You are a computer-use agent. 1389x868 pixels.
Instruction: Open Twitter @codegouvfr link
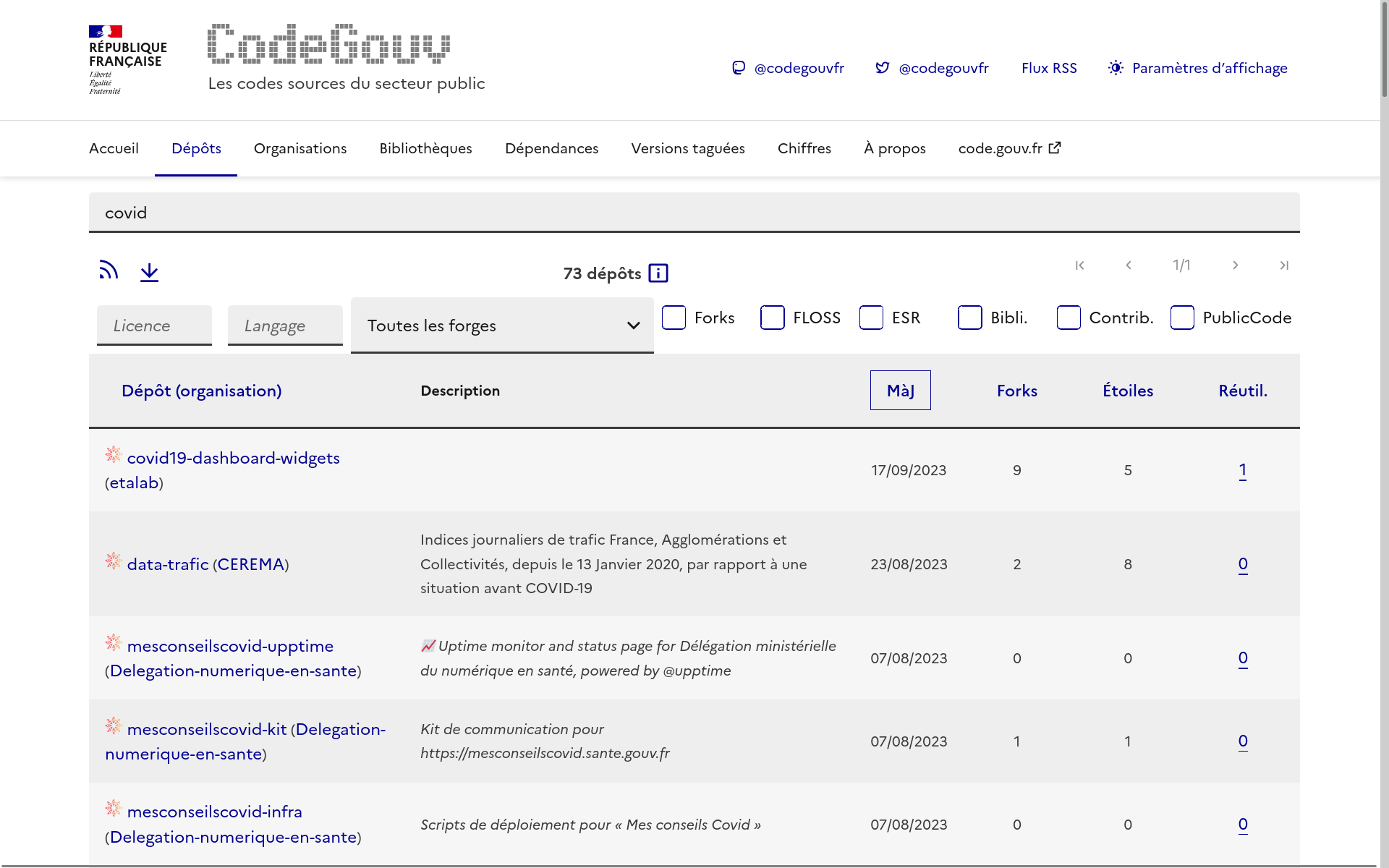(x=932, y=68)
